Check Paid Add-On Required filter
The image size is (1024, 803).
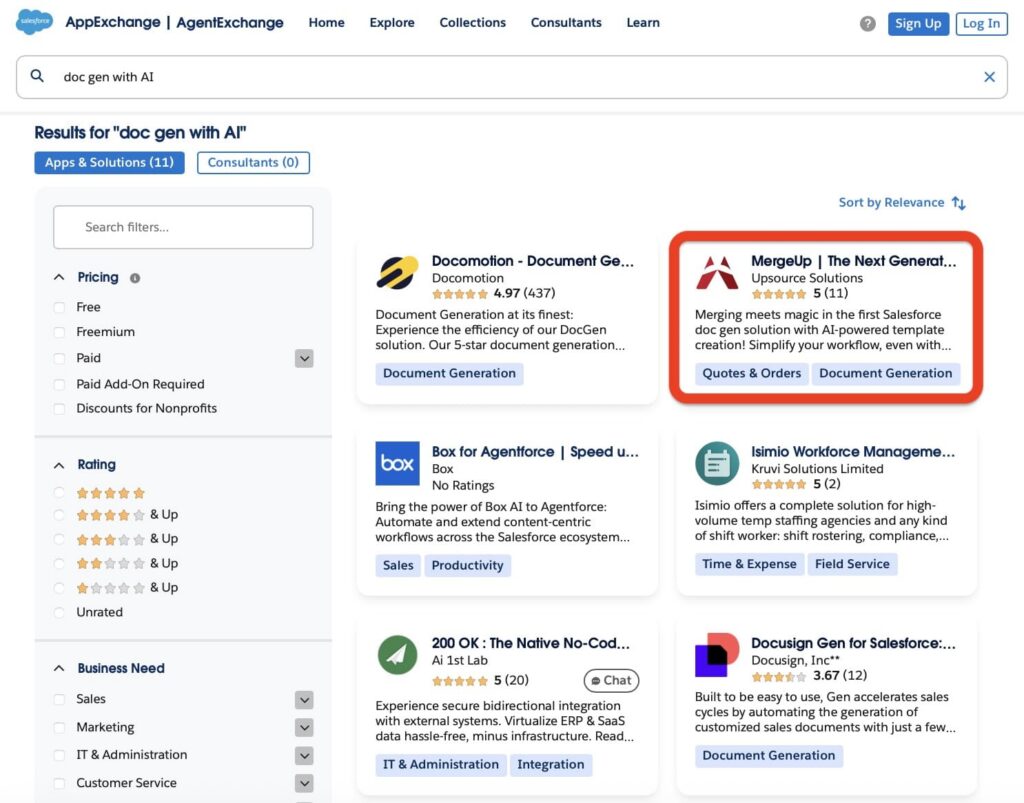(x=59, y=385)
